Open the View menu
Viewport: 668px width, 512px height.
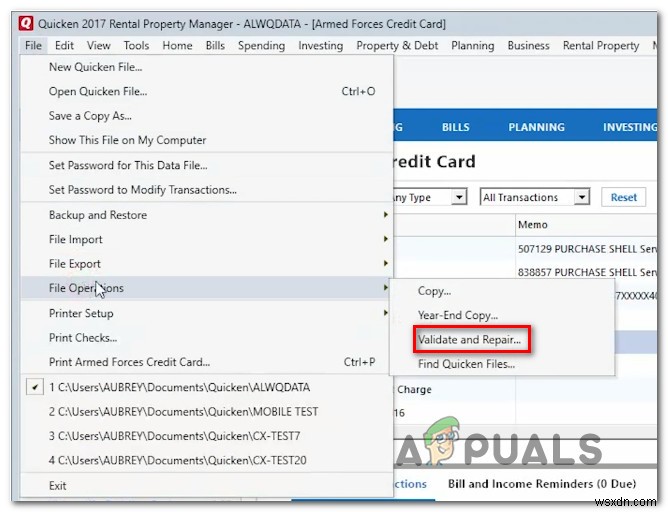(98, 46)
